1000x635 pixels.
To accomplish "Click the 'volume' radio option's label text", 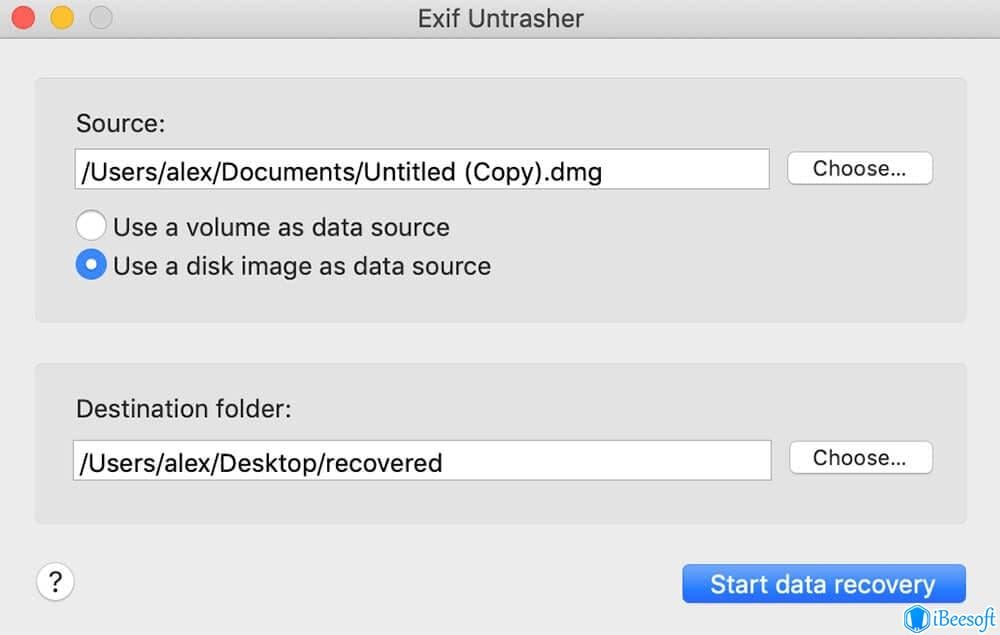I will [x=281, y=227].
